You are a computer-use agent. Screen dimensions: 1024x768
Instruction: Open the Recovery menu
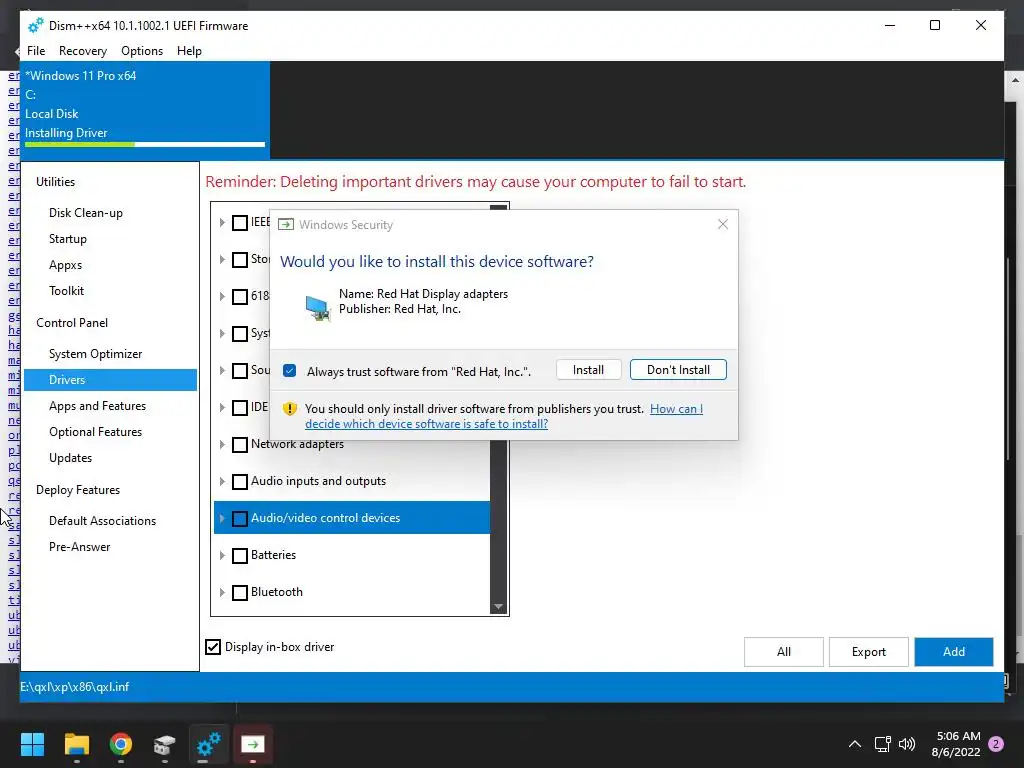point(82,51)
